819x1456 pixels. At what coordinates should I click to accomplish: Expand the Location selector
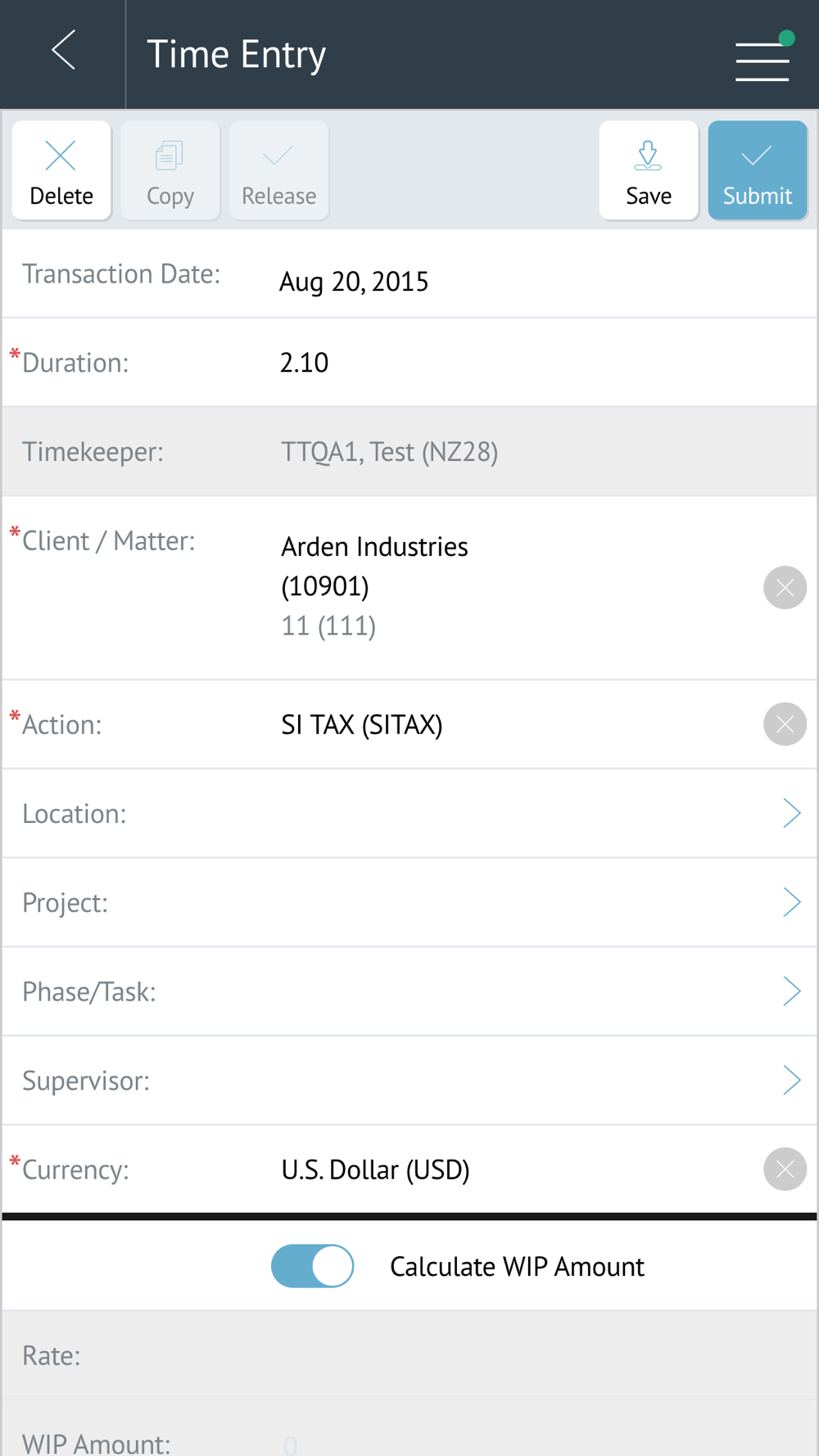(x=409, y=813)
